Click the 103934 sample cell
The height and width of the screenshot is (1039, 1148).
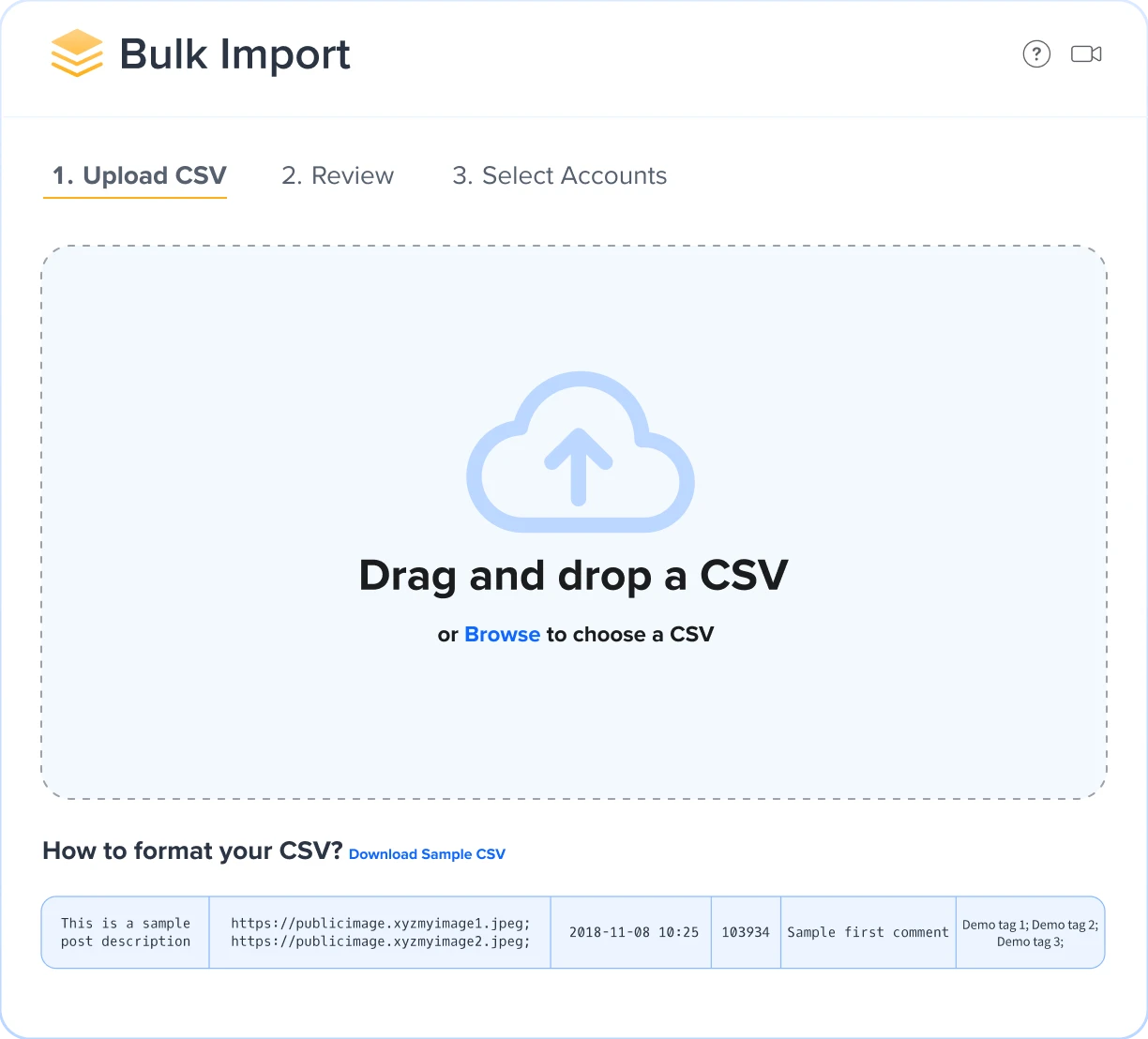tap(746, 932)
